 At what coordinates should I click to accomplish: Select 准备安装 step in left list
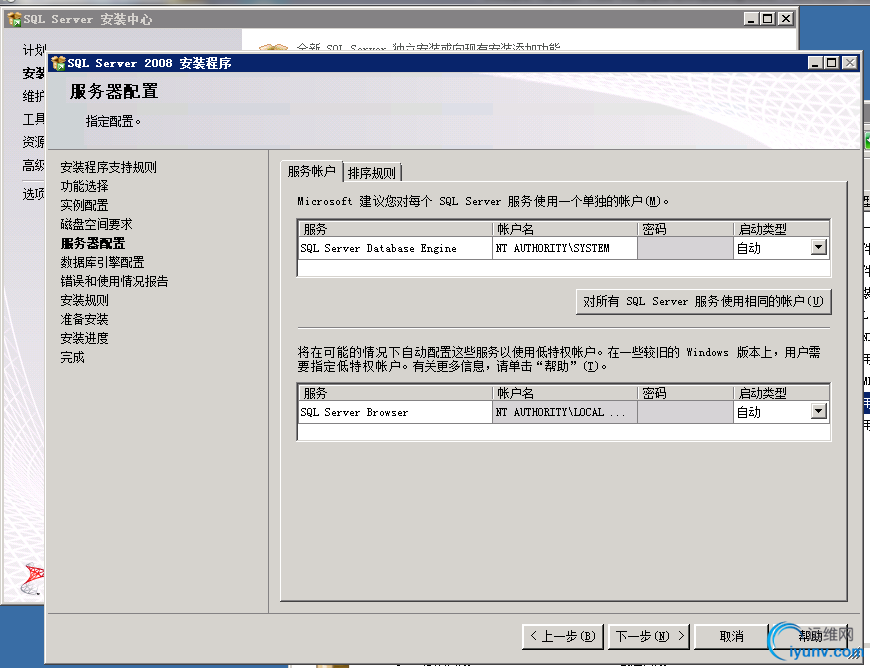click(84, 319)
